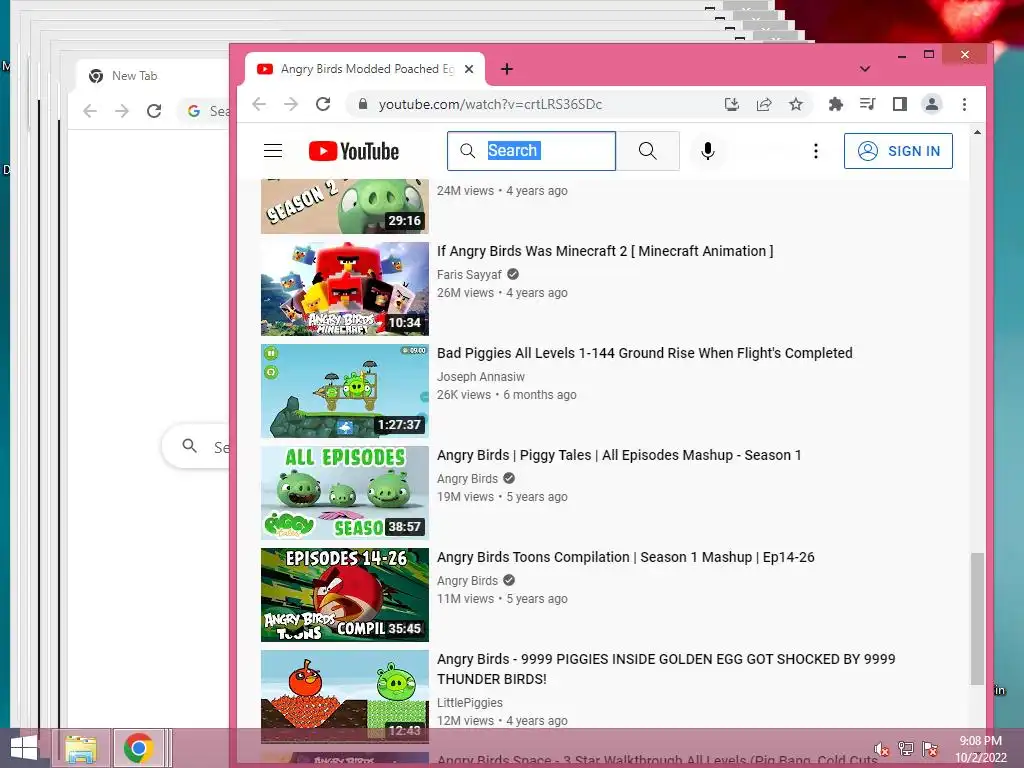Click the page scrollbar thumb

tap(977, 618)
